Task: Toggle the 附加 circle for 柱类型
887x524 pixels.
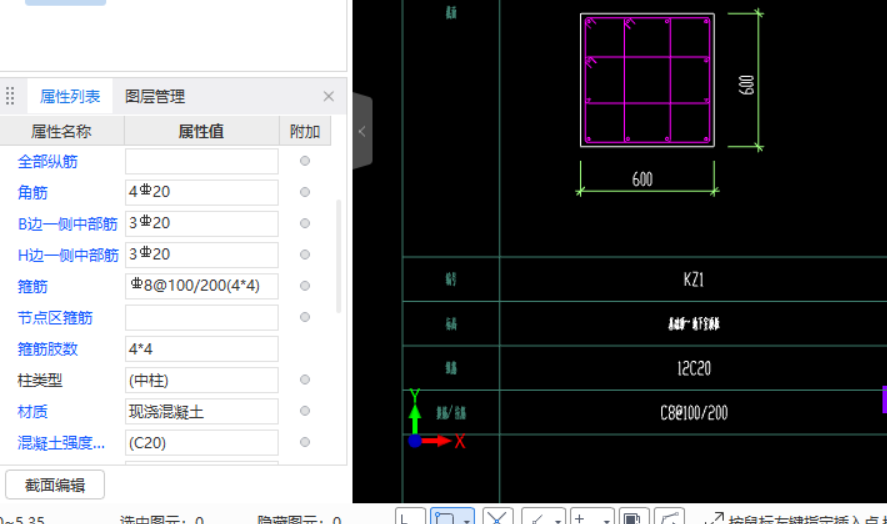Action: tap(305, 380)
